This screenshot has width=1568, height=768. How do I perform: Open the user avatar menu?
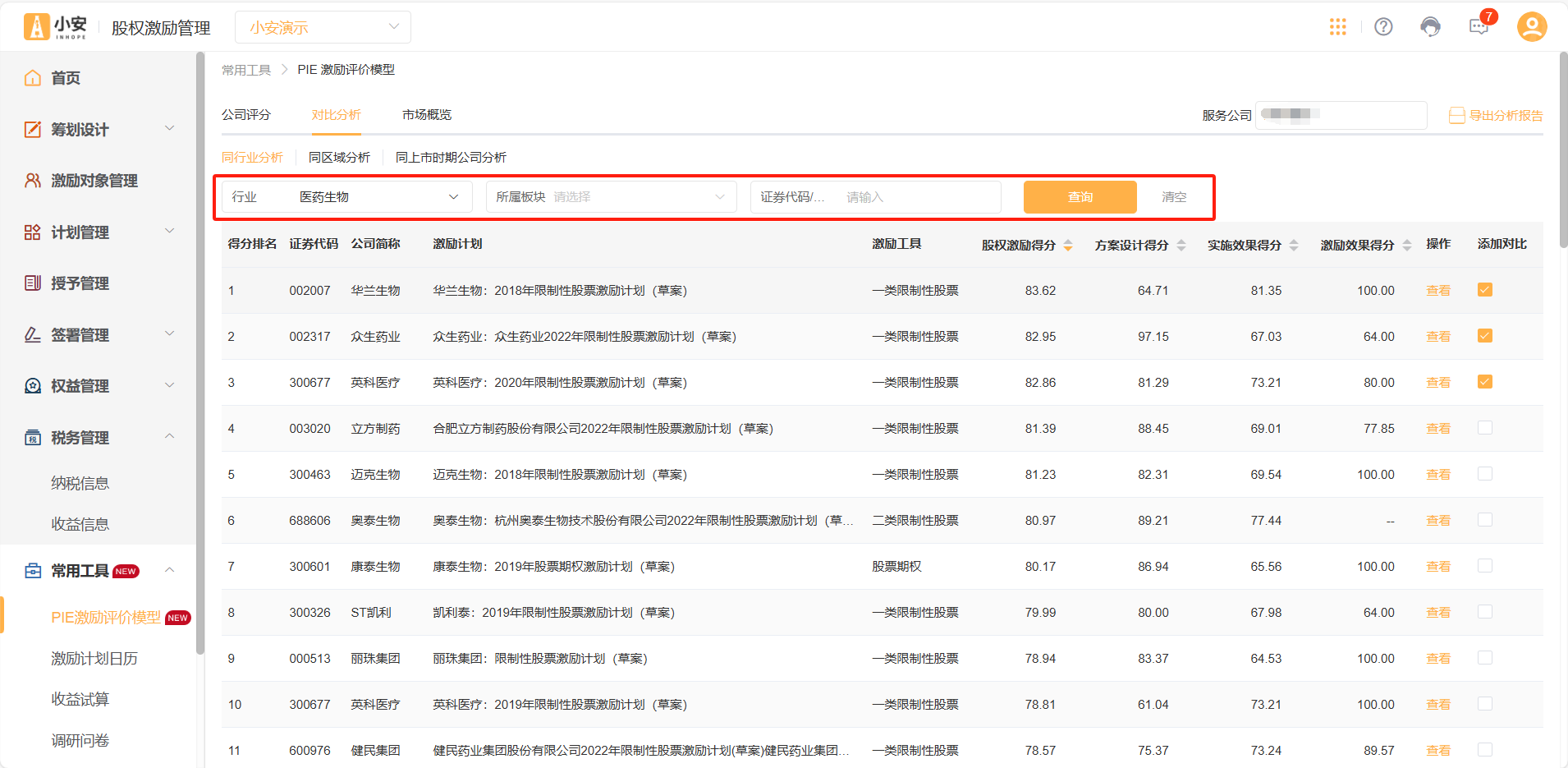(x=1532, y=27)
